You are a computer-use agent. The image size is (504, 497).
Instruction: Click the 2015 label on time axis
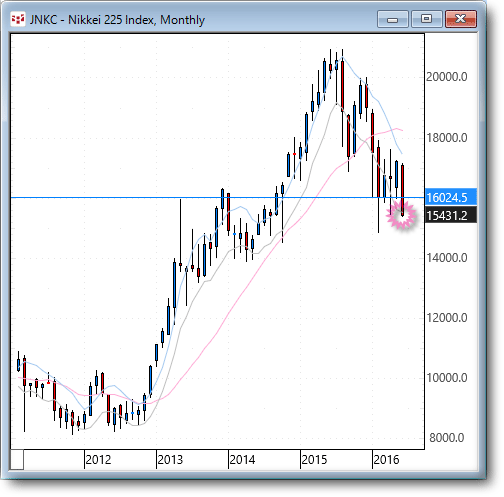[x=314, y=460]
